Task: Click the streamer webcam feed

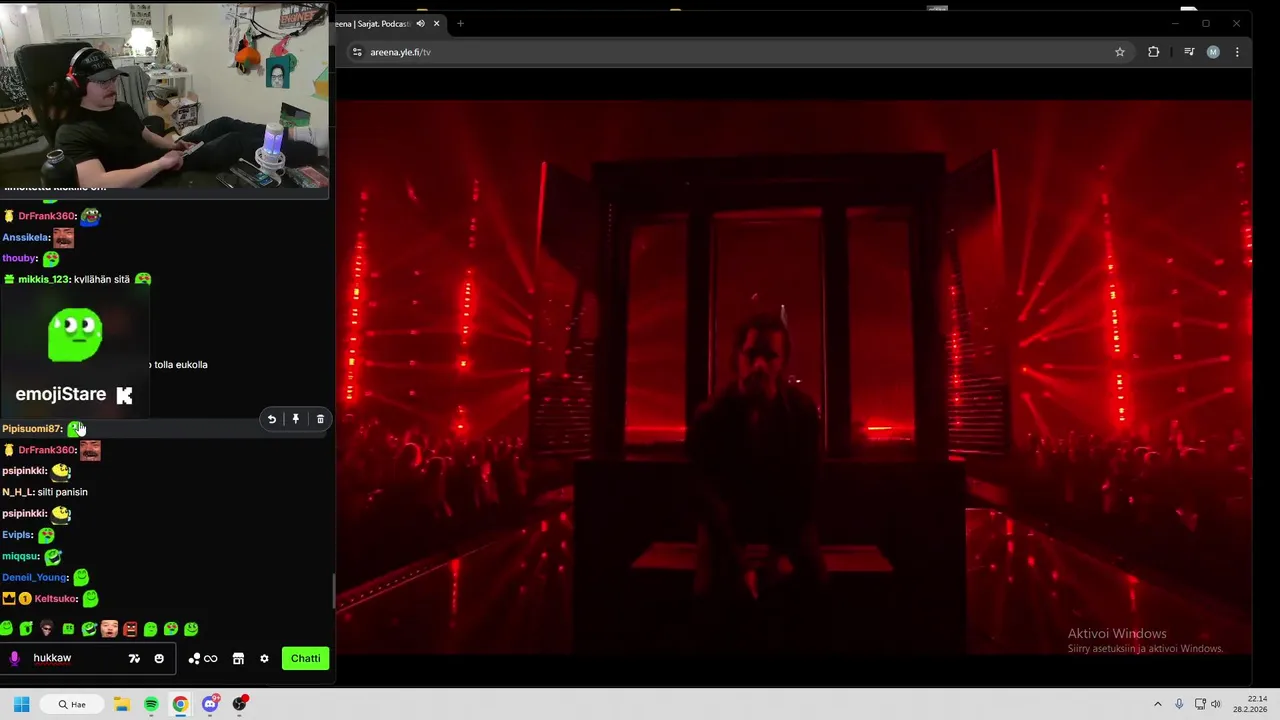Action: click(165, 95)
